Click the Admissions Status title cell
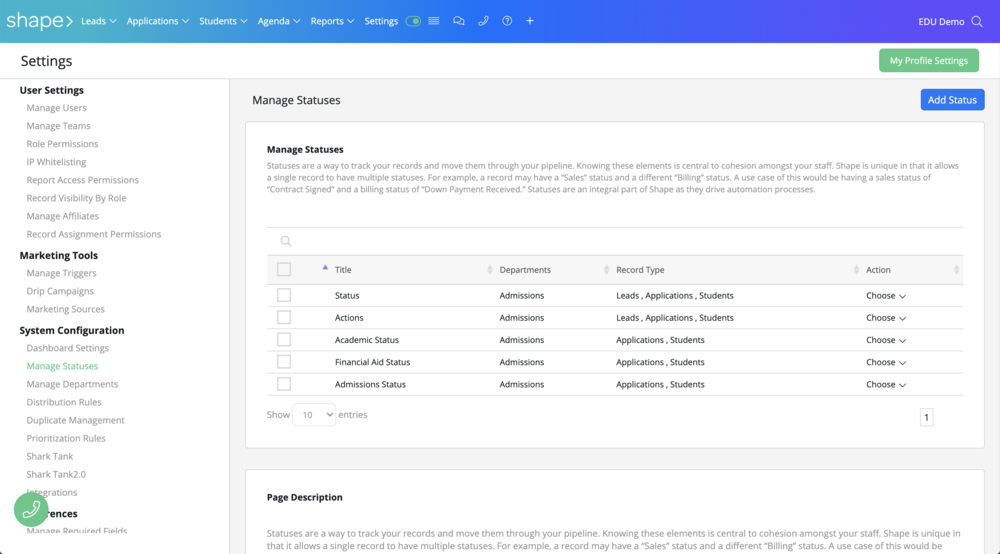 370,384
